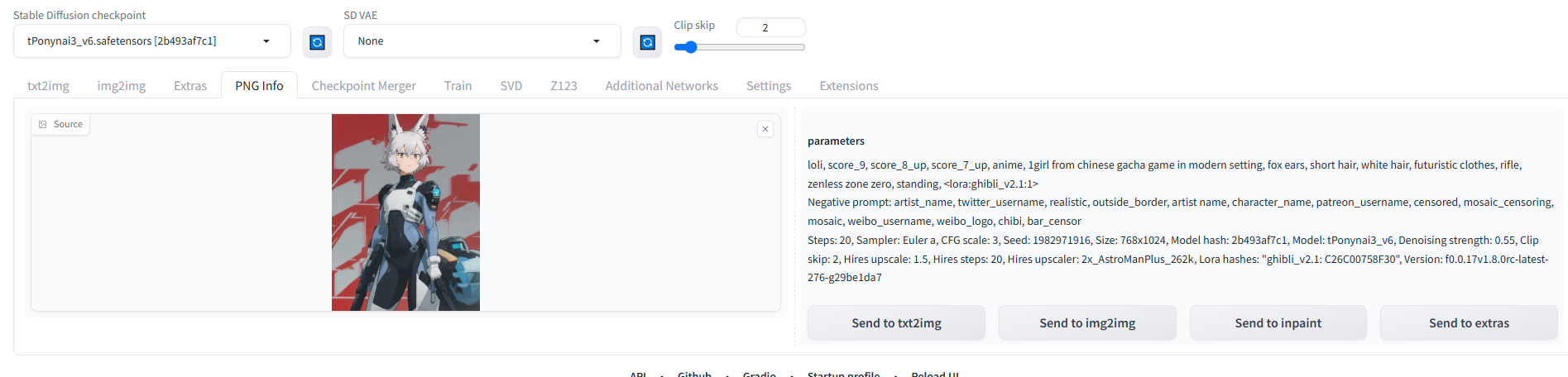Click the Source image label icon
Screen dimensions: 1568x377
pyautogui.click(x=43, y=124)
